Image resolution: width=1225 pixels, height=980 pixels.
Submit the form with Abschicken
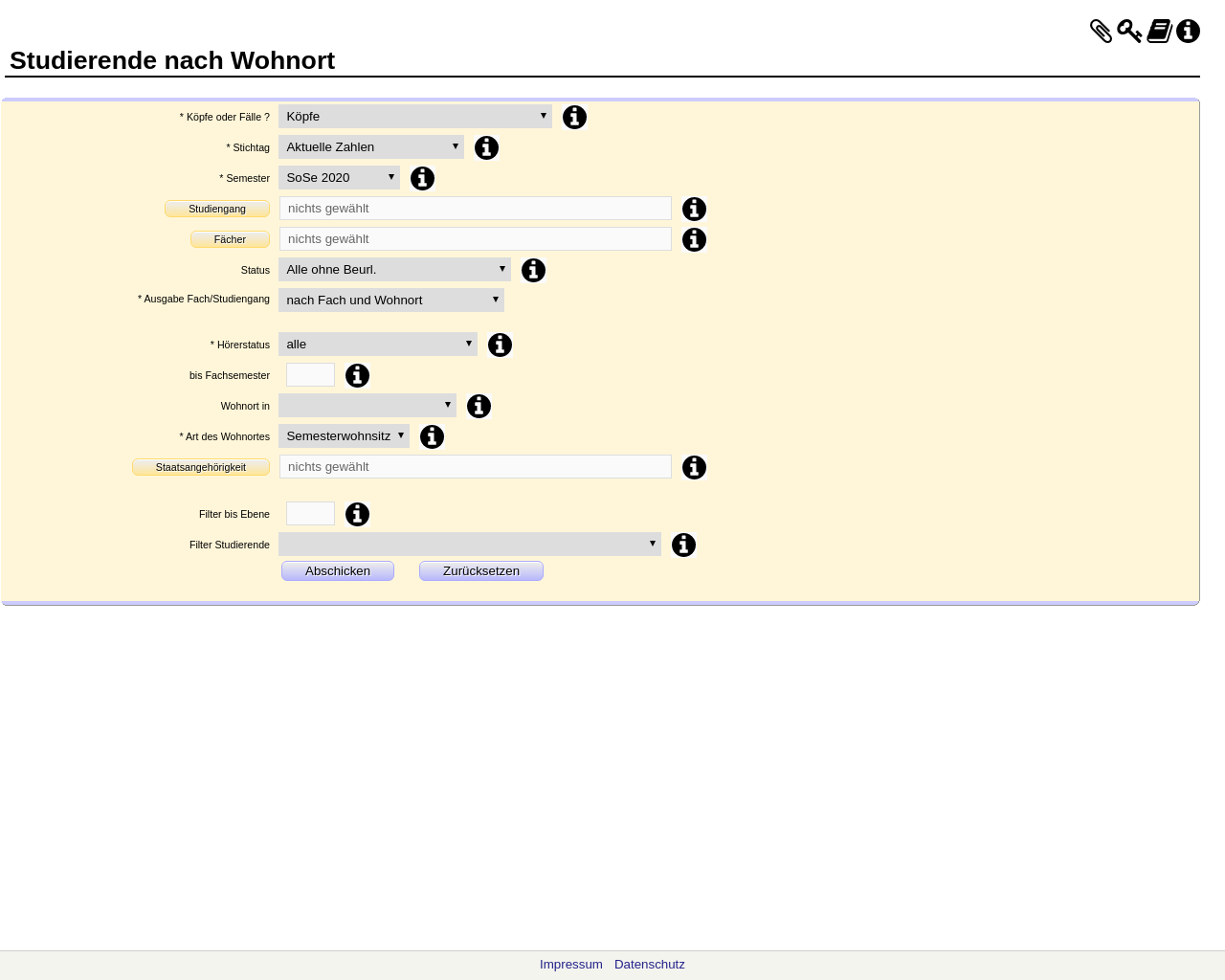(338, 570)
